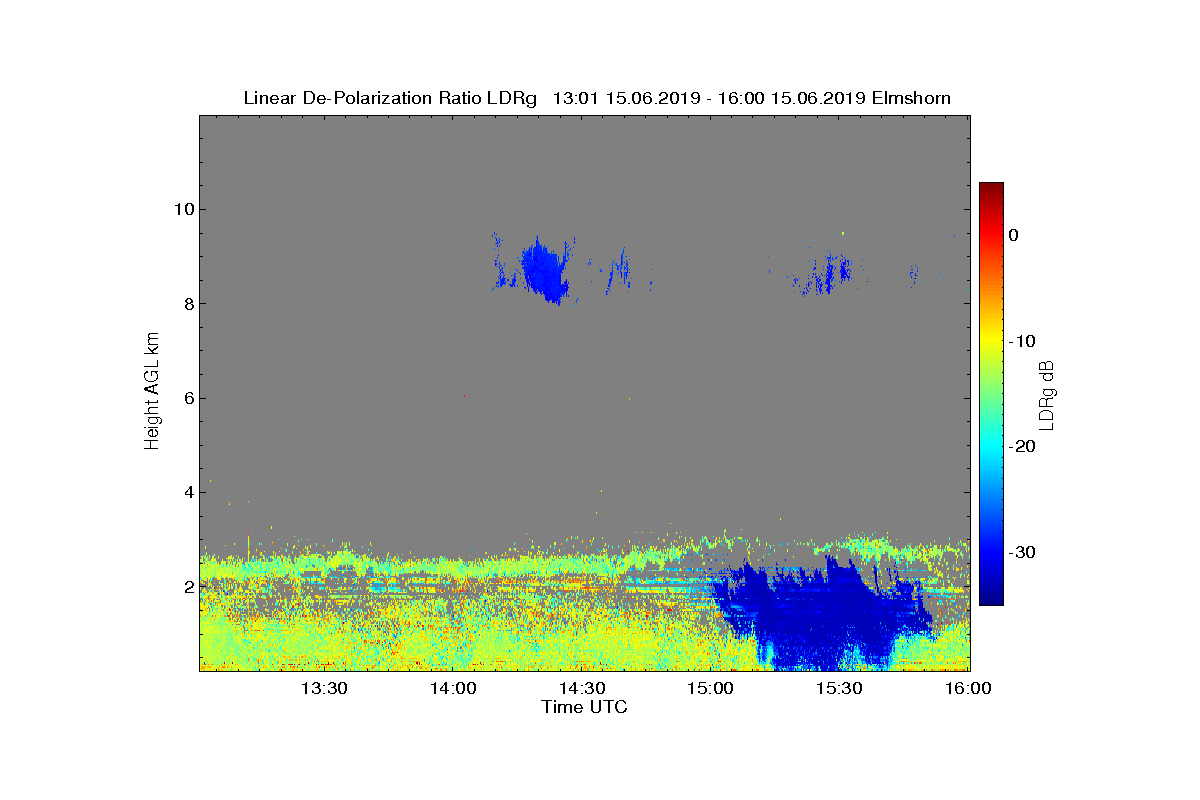Click the large blue cloud near 8.5 km
Screen dimensions: 1200x800
pos(544,270)
